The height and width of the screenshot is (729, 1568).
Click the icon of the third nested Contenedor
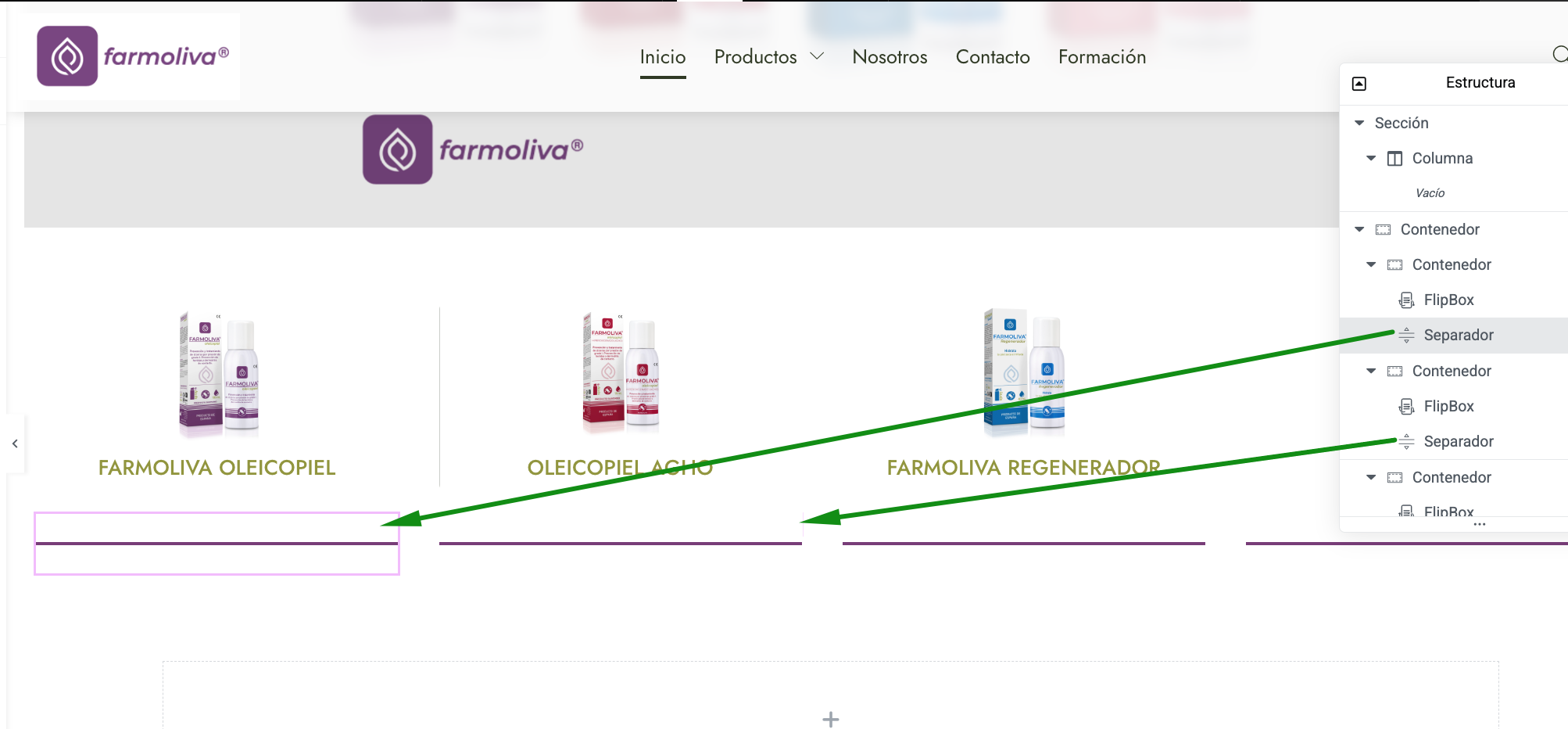pyautogui.click(x=1395, y=478)
